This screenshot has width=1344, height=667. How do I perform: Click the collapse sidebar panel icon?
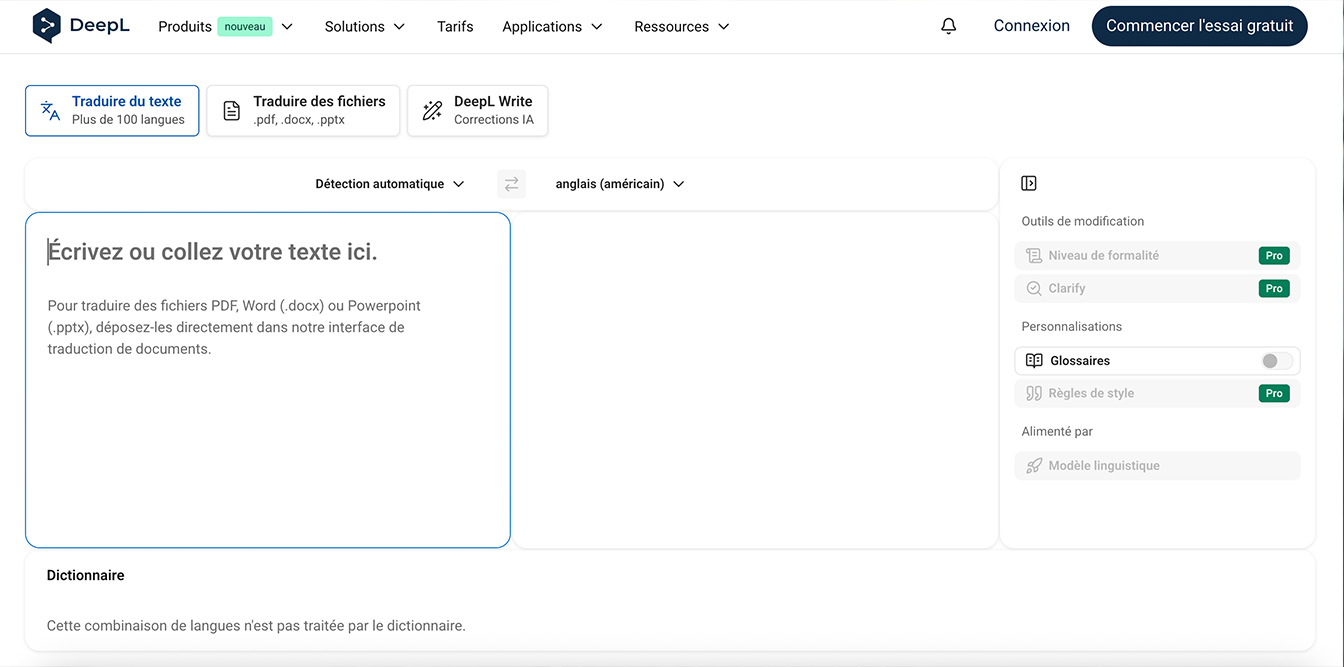pyautogui.click(x=1029, y=183)
